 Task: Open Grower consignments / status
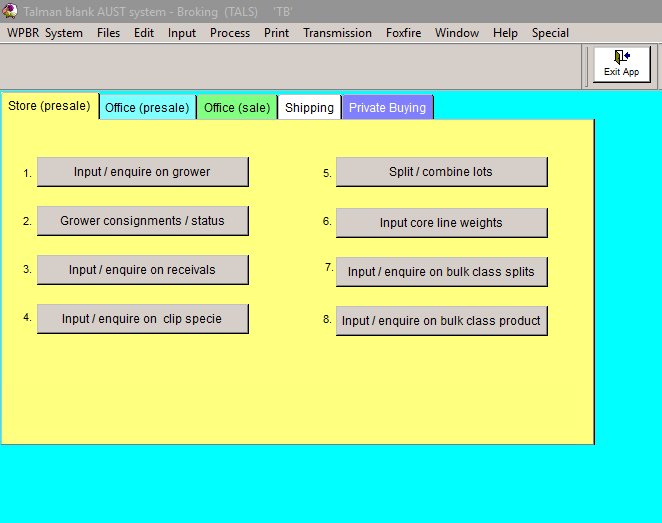tap(142, 221)
